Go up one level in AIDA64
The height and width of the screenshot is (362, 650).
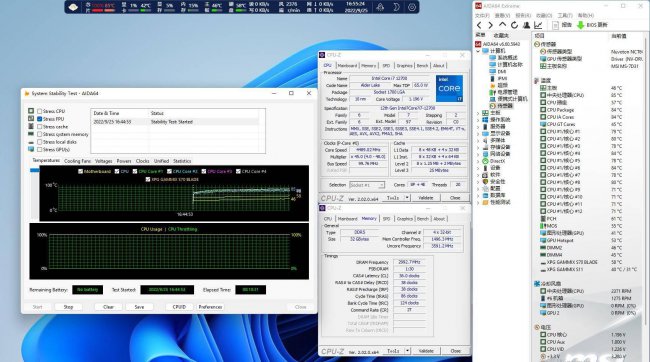[x=502, y=25]
